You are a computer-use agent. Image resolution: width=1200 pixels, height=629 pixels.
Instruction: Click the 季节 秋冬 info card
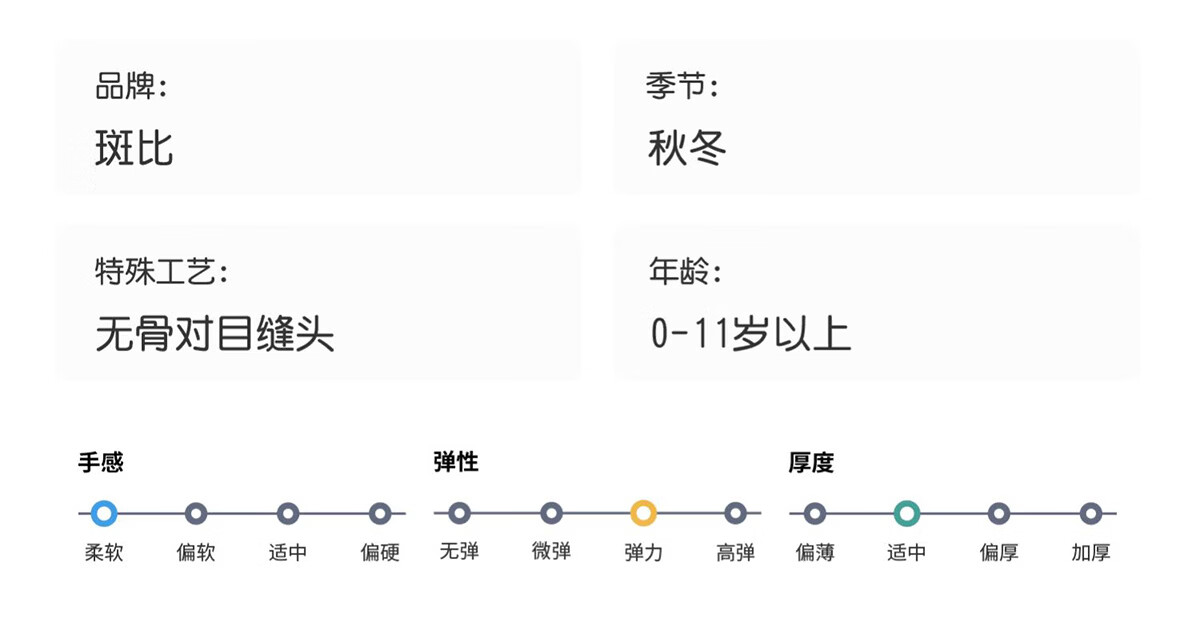click(876, 118)
